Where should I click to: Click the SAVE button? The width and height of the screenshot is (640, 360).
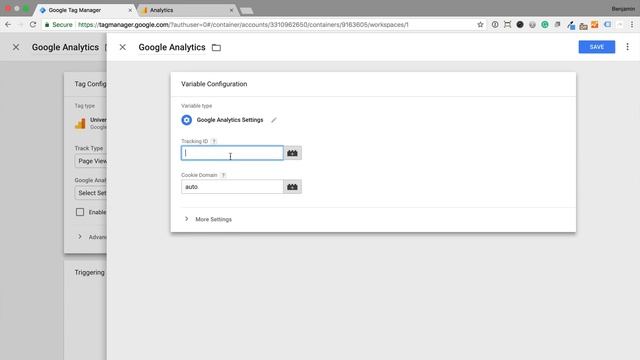point(596,47)
